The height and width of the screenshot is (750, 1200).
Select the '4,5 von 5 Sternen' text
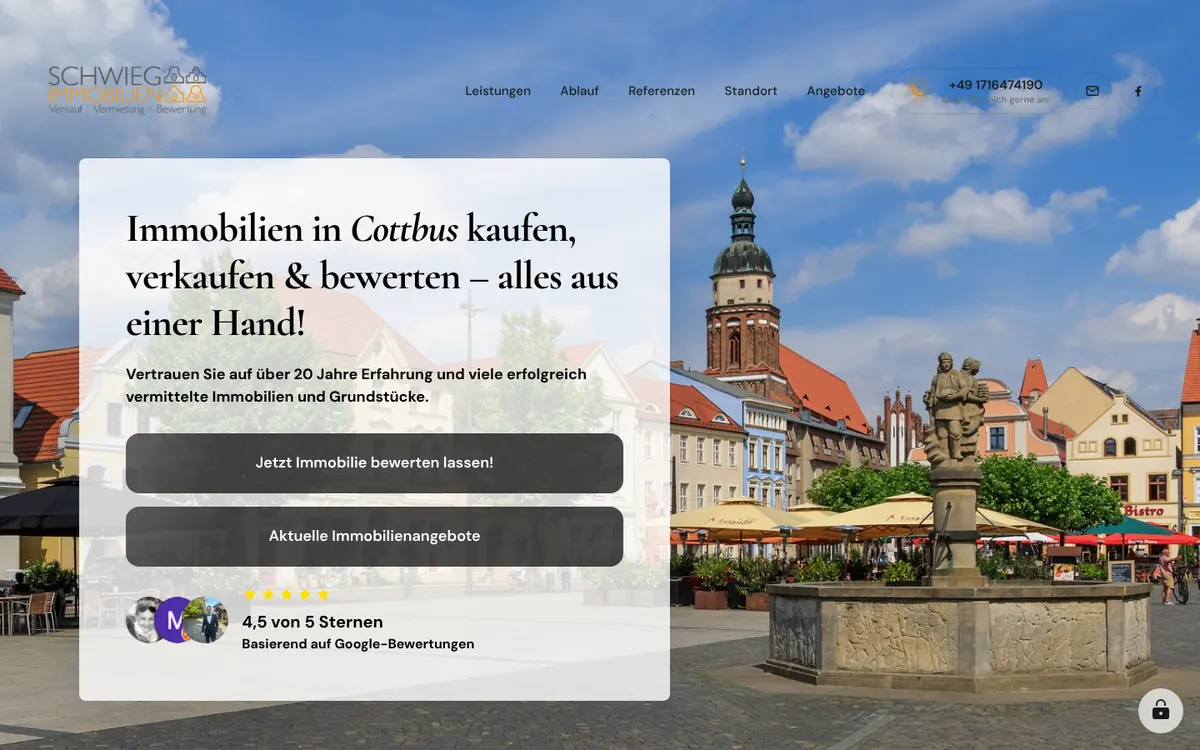coord(312,622)
